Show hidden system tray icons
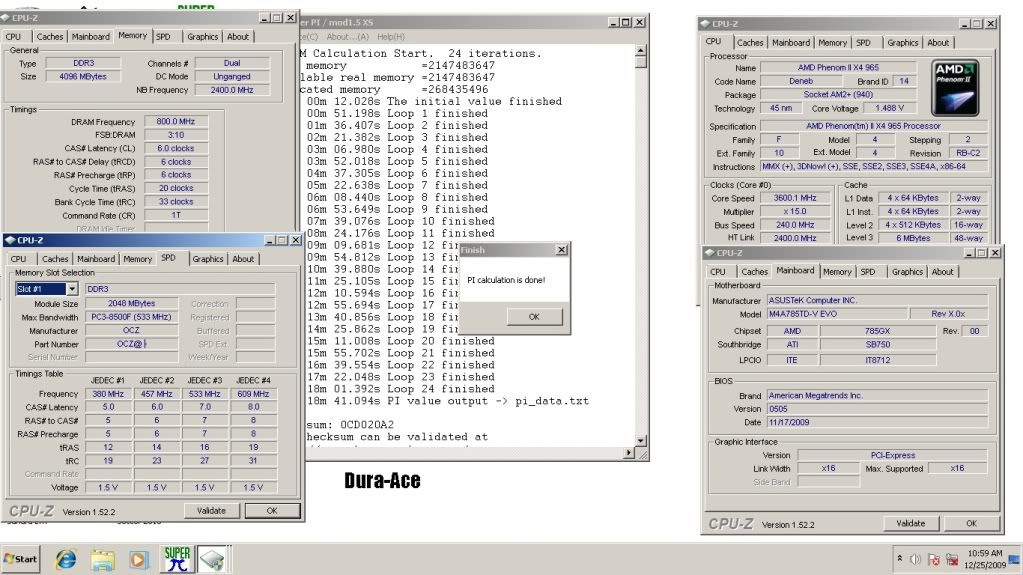The image size is (1023, 575). click(899, 559)
